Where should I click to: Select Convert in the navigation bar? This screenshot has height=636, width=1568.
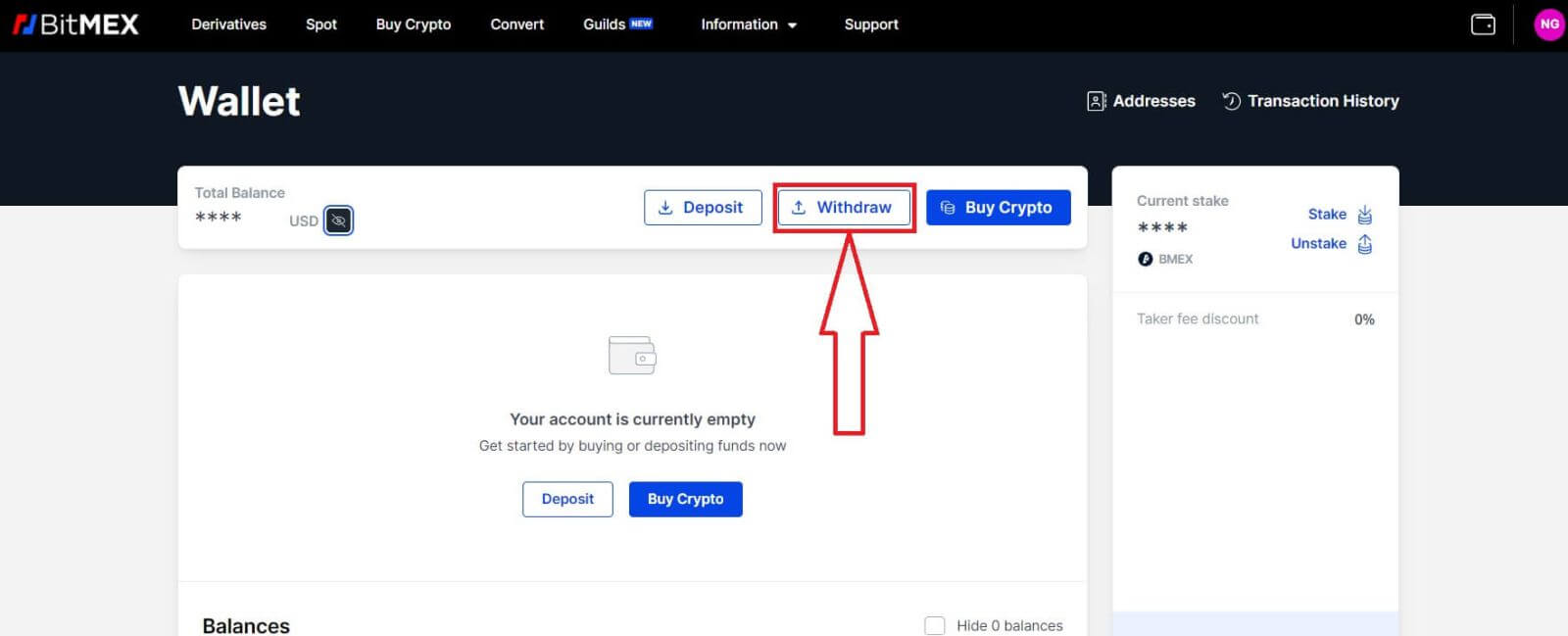coord(516,24)
